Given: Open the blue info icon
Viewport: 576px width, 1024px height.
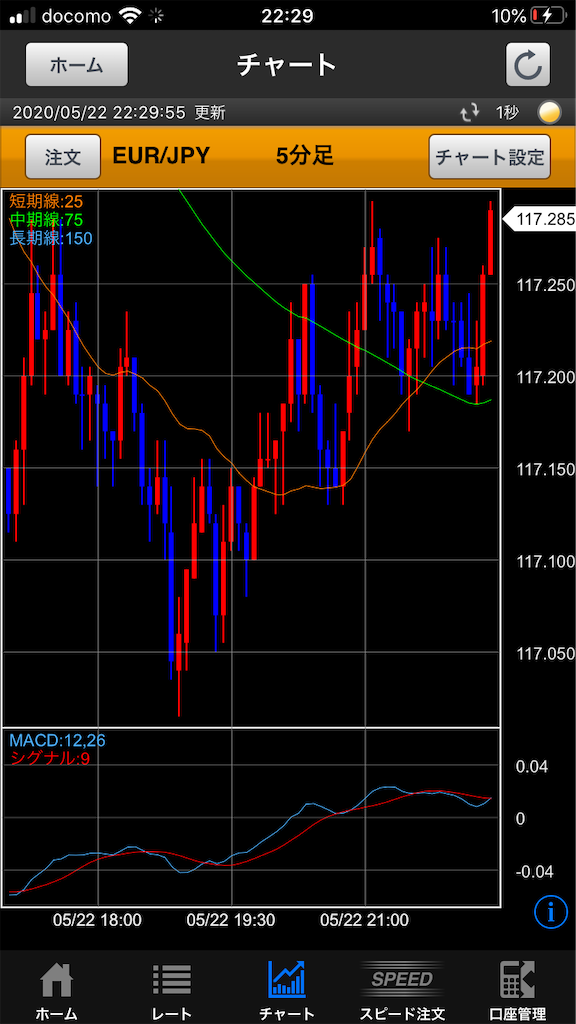Looking at the screenshot, I should tap(550, 911).
